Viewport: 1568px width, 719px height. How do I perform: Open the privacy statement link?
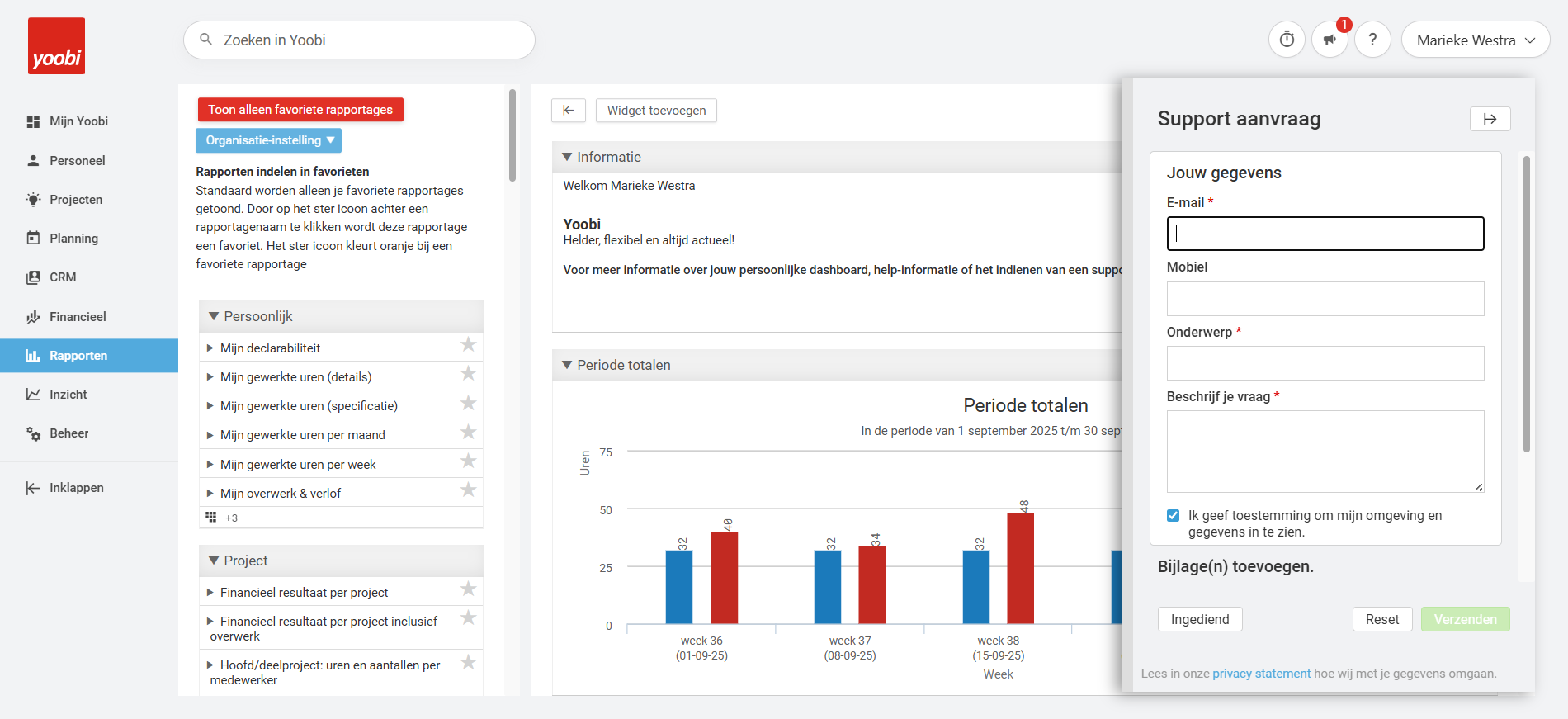click(x=1261, y=674)
